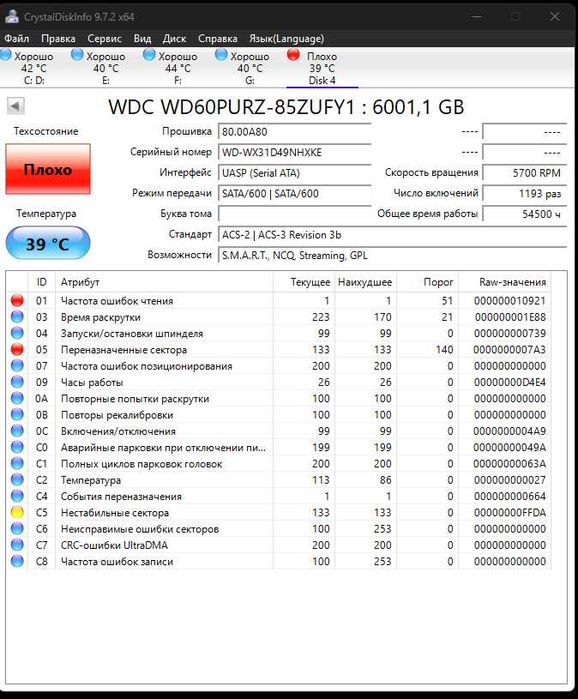Click the Прошивка field 80.00A80
This screenshot has width=578, height=699.
pyautogui.click(x=295, y=132)
